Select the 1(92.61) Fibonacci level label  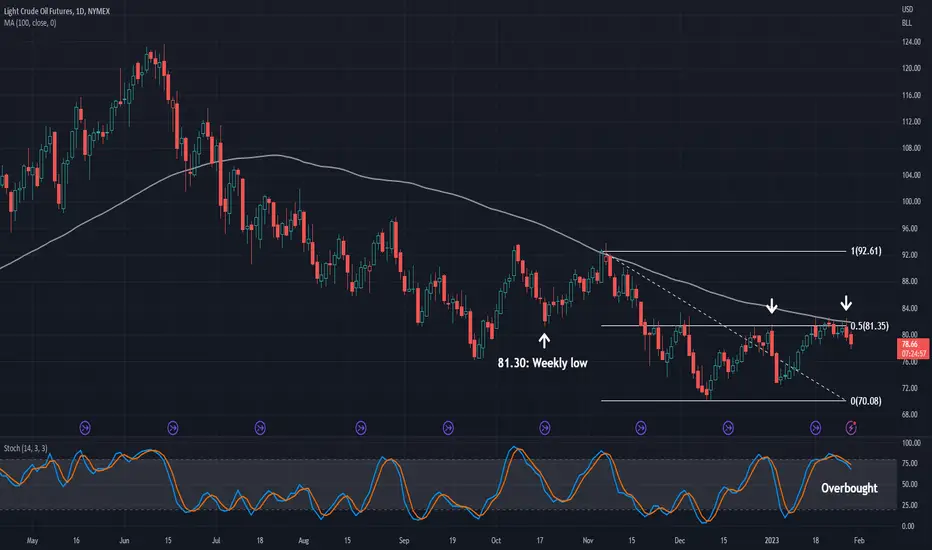[x=866, y=251]
